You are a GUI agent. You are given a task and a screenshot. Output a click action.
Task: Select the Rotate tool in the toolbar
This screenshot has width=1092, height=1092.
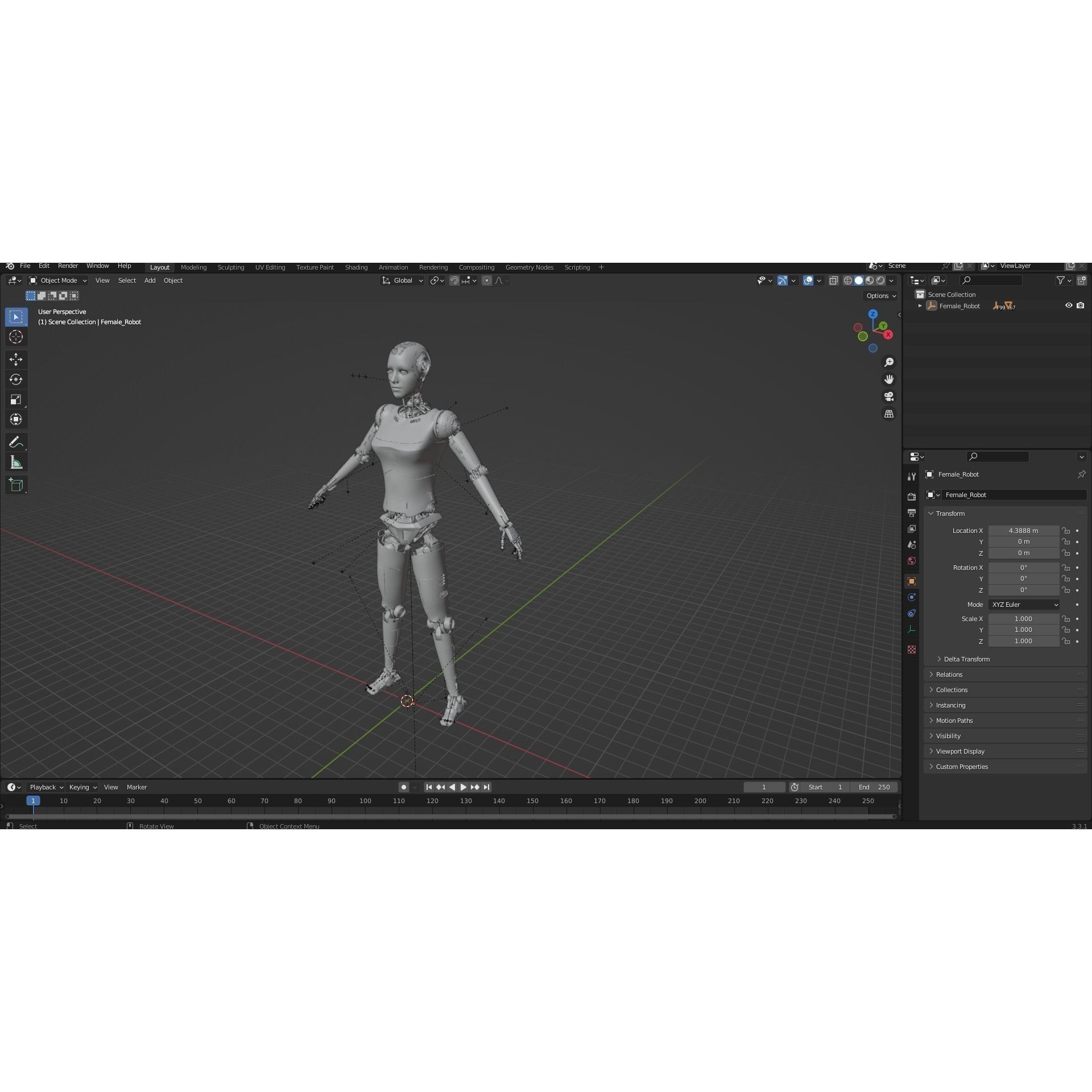16,379
